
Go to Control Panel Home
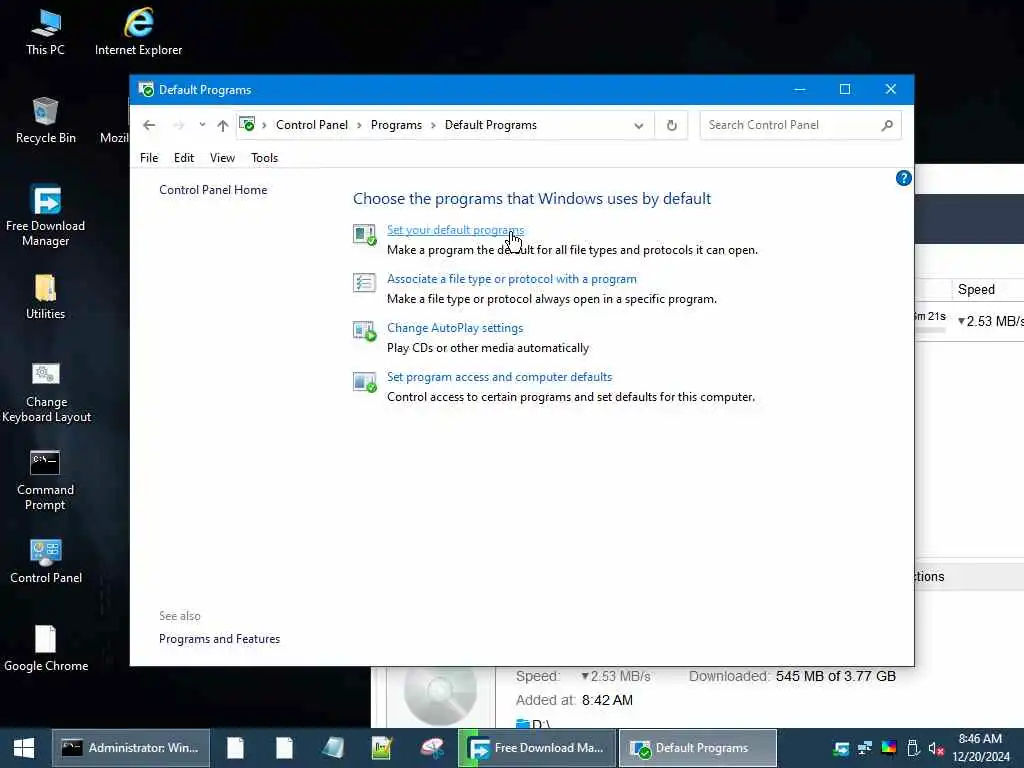[x=213, y=190]
